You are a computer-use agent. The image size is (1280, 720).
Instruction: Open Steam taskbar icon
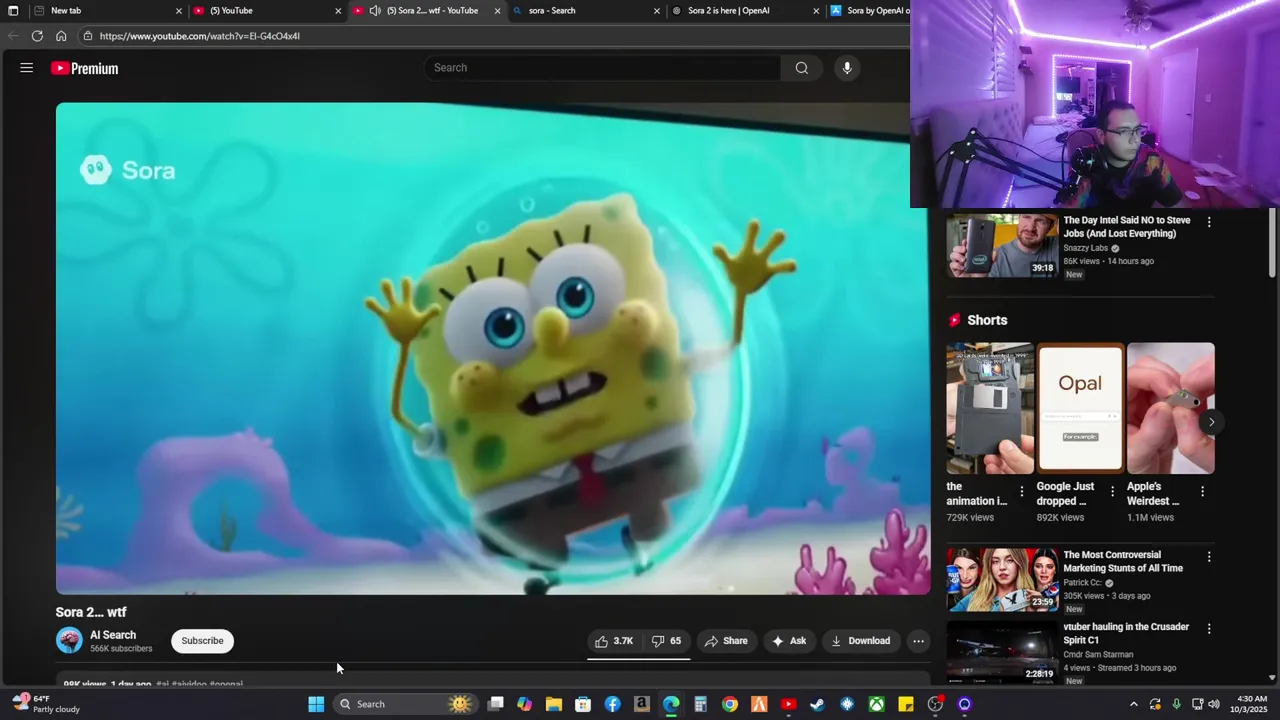[817, 704]
